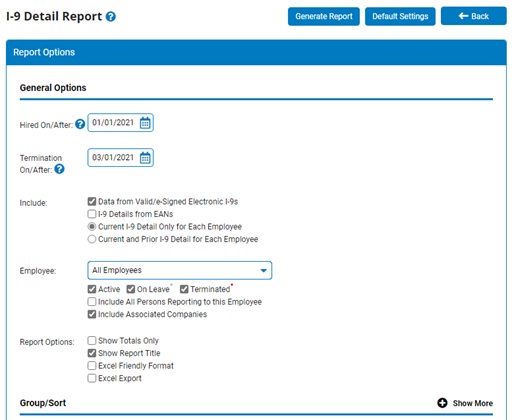Open calendar picker for Hired On/After date
This screenshot has height=420, width=514.
pos(145,123)
